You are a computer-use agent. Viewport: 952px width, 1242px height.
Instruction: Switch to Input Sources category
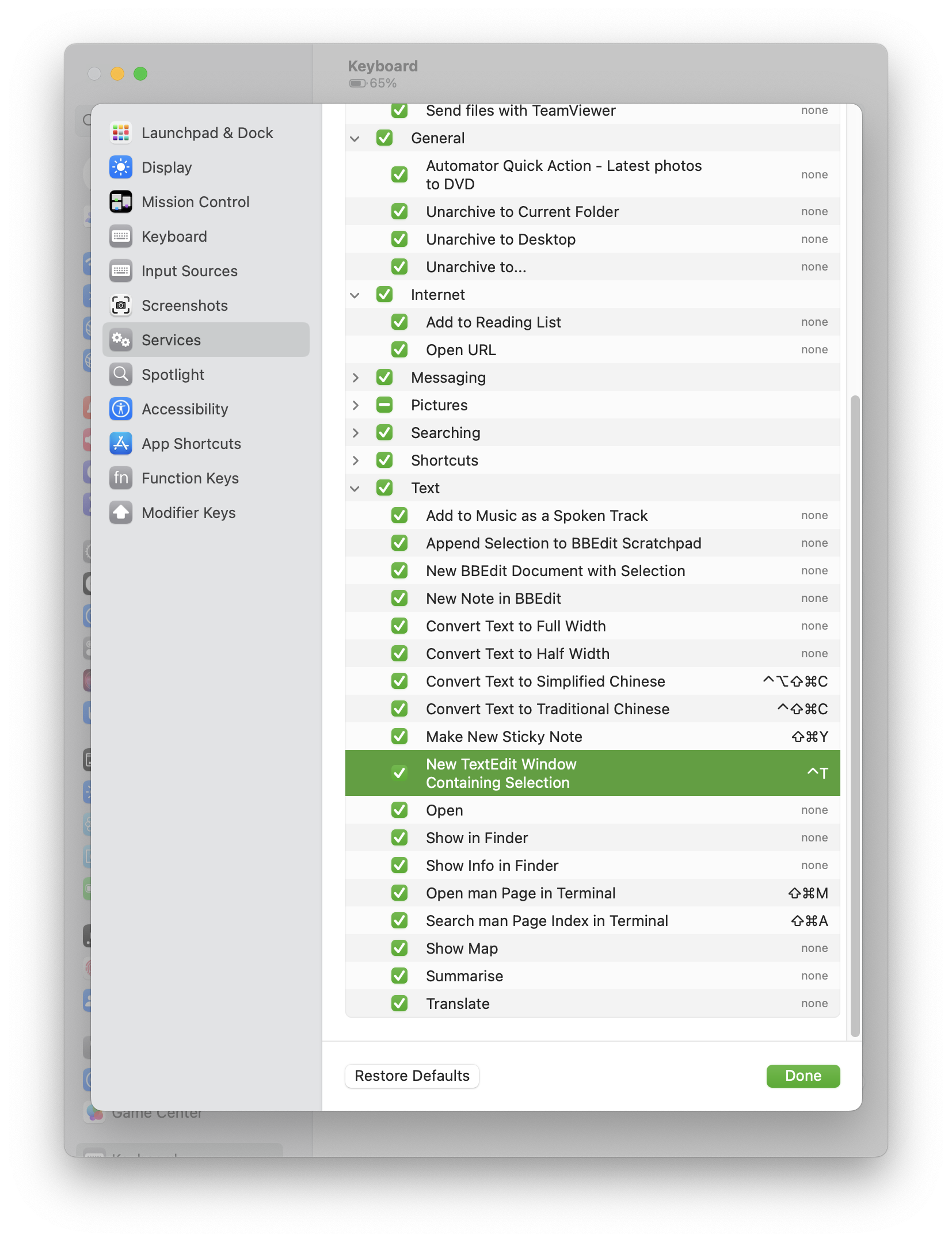point(206,271)
